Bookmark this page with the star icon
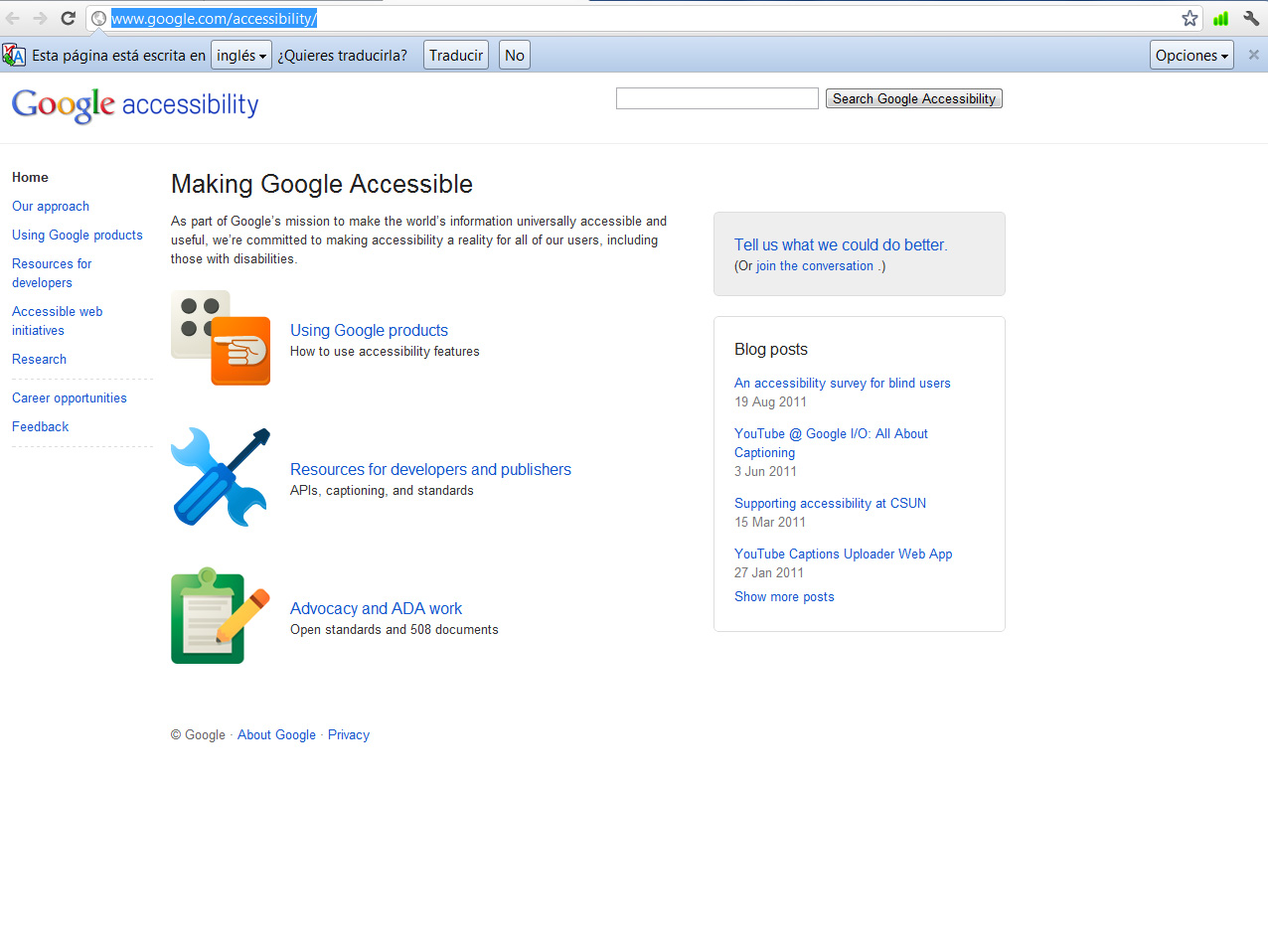The image size is (1268, 952). 1189,18
